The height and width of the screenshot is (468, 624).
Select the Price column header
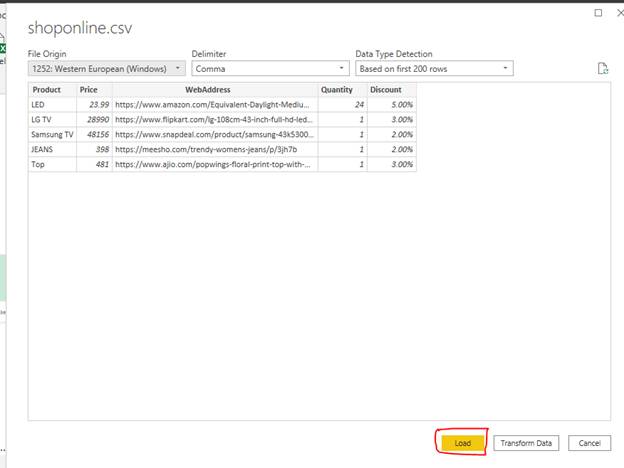(94, 90)
